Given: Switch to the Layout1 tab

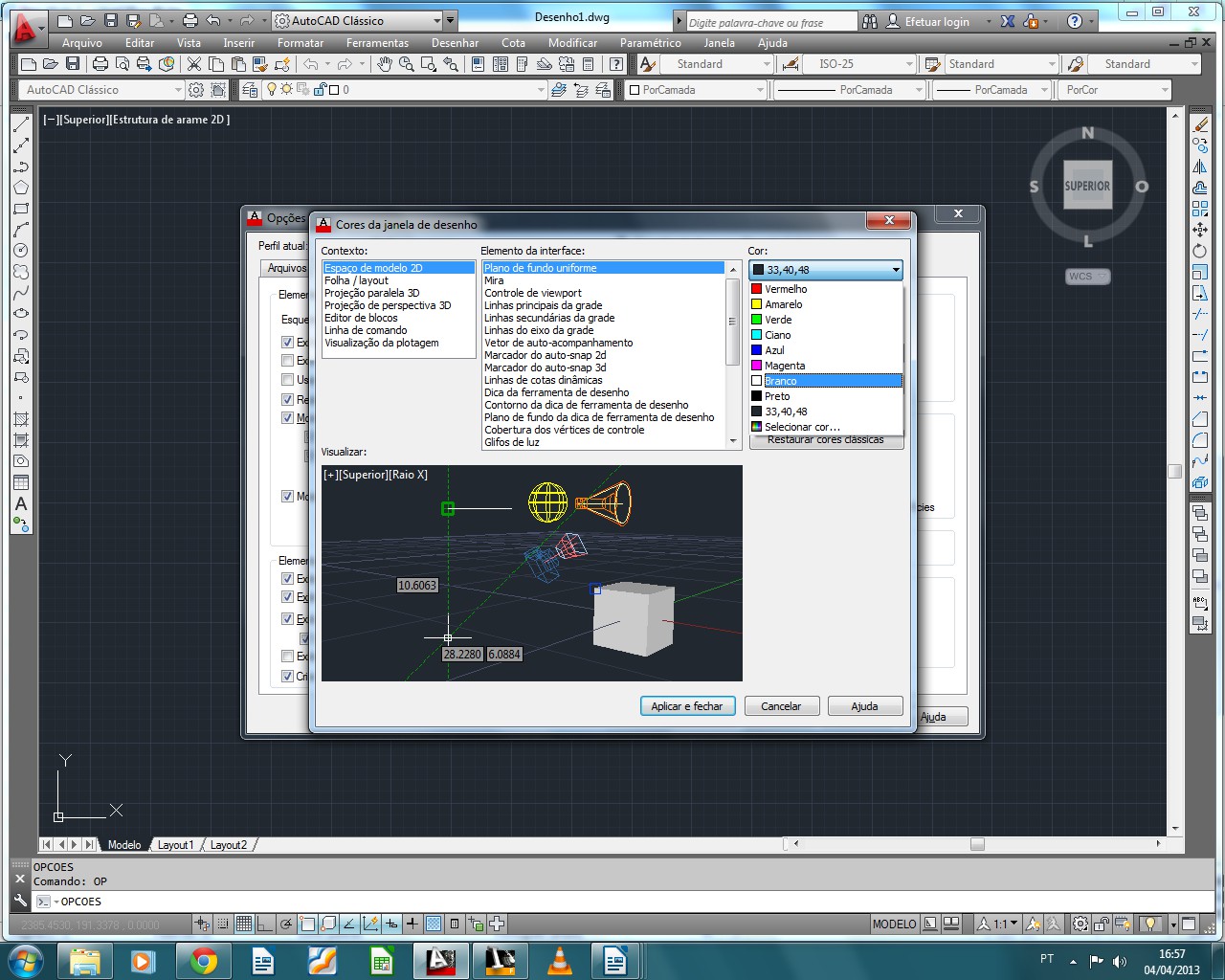Looking at the screenshot, I should pyautogui.click(x=175, y=845).
